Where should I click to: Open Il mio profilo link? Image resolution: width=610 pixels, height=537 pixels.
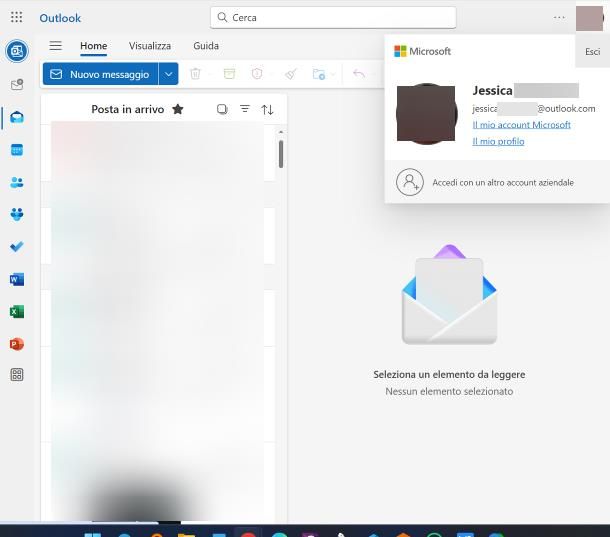tap(498, 142)
